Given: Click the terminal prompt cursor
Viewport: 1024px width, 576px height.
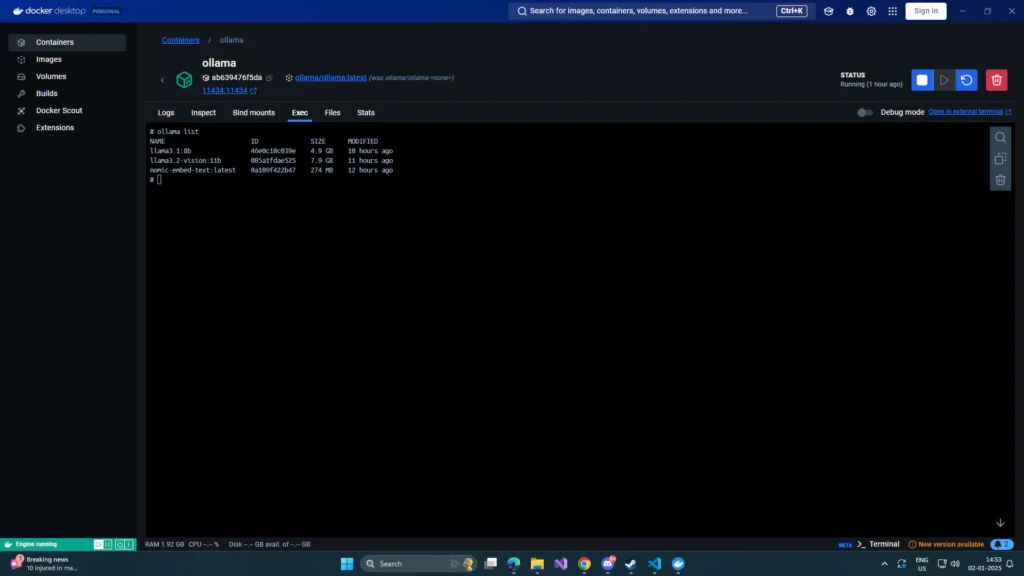Looking at the screenshot, I should coord(159,180).
